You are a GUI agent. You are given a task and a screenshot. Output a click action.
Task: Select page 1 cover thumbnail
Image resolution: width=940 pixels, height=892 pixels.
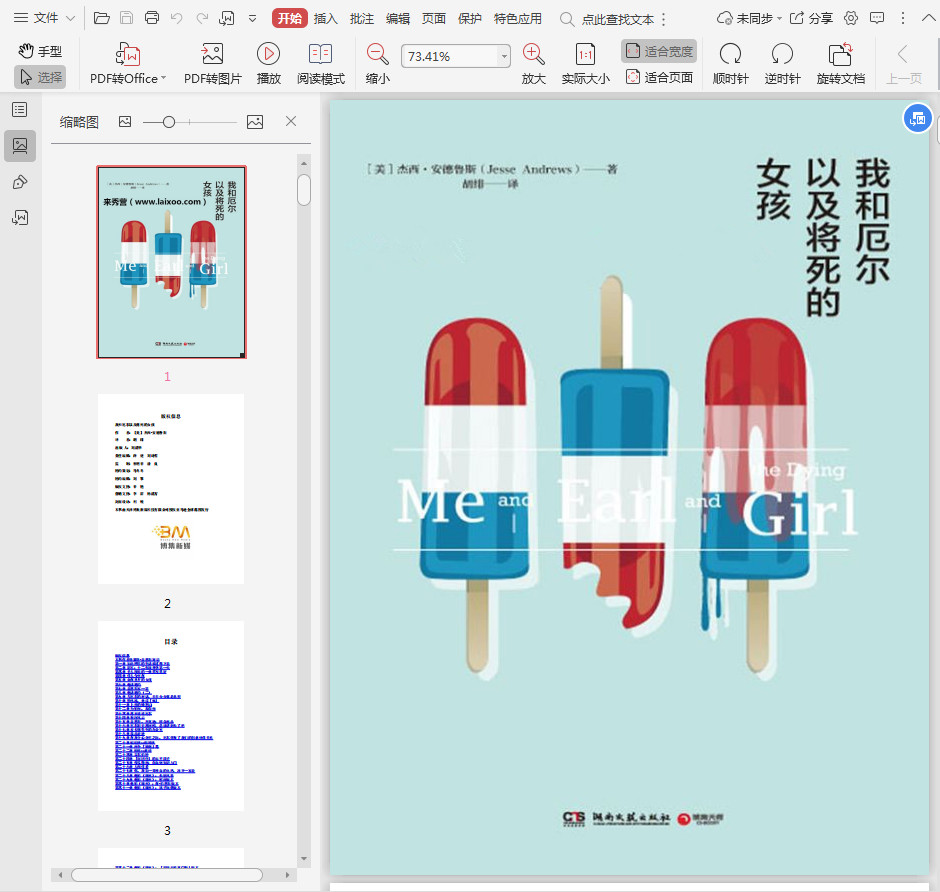[171, 262]
